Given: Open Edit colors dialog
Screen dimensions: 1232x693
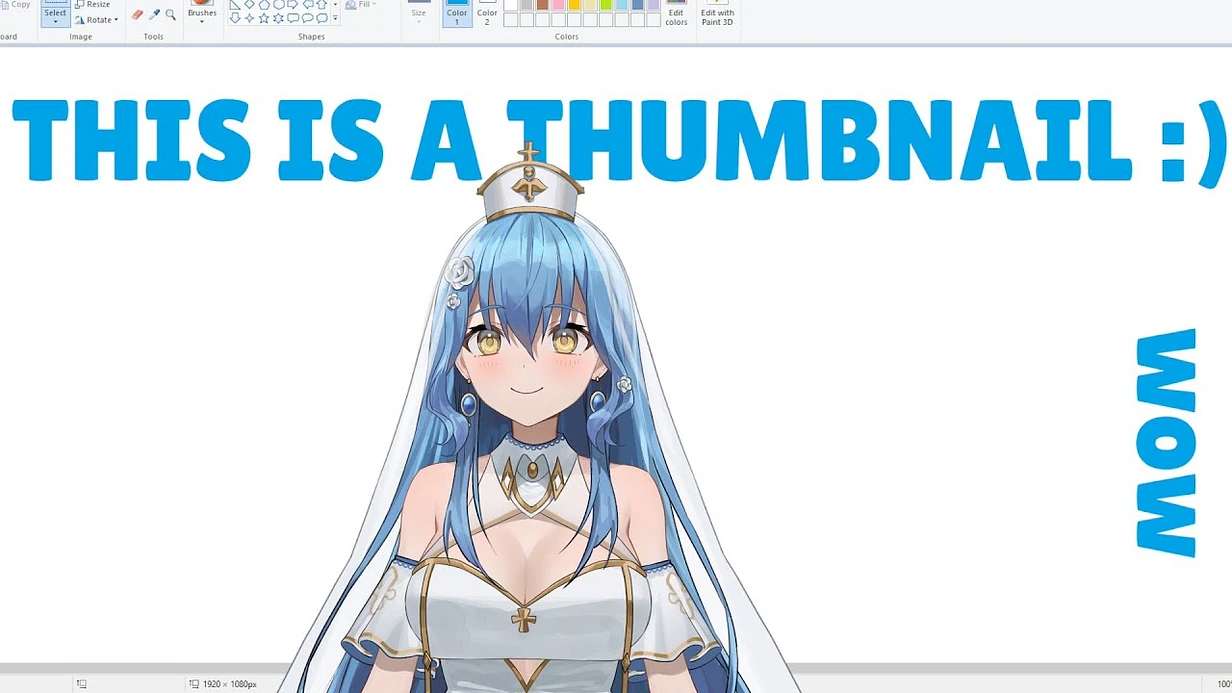Looking at the screenshot, I should tap(676, 13).
